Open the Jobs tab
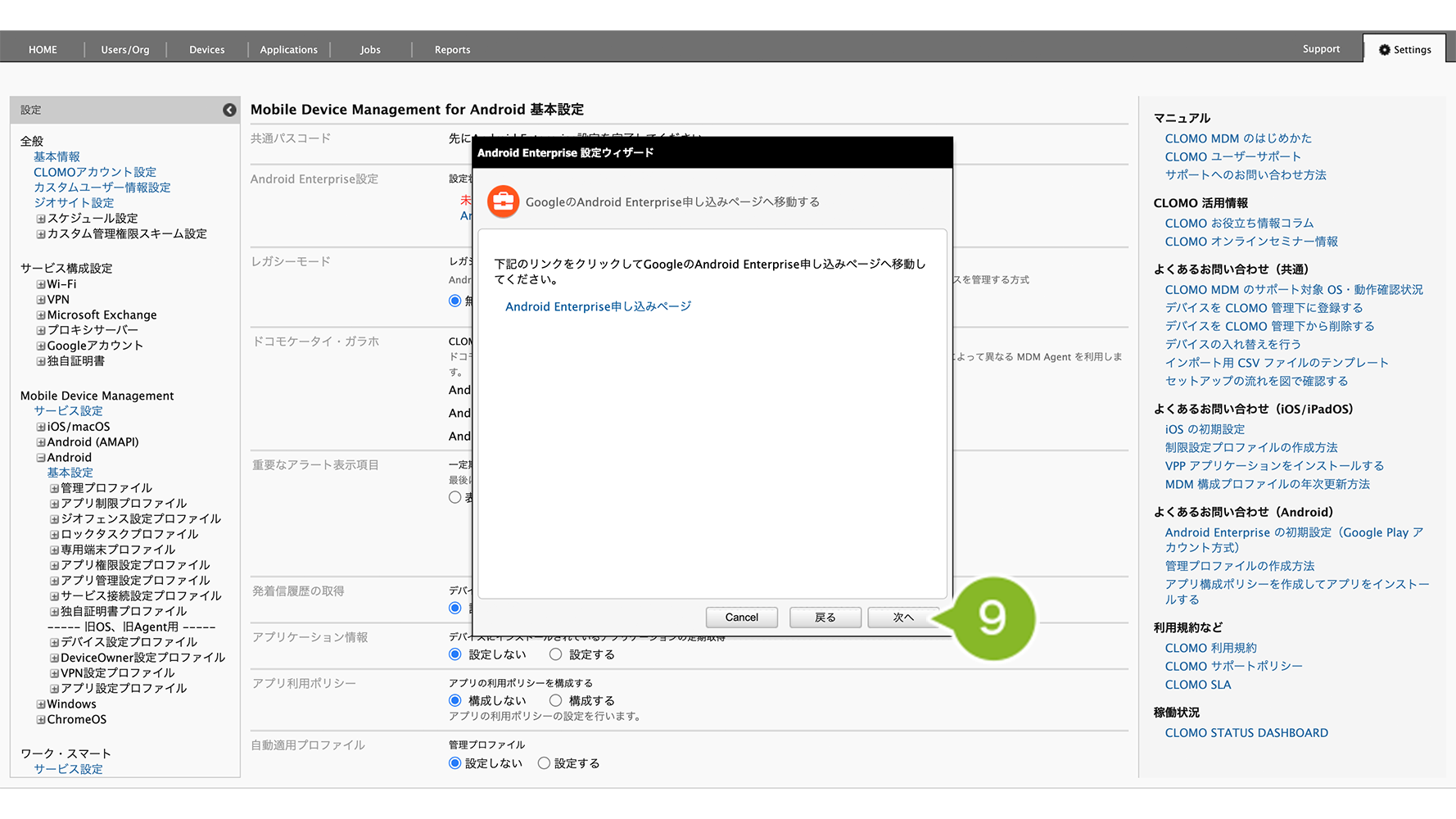Screen dimensions: 1456x819 tap(370, 49)
